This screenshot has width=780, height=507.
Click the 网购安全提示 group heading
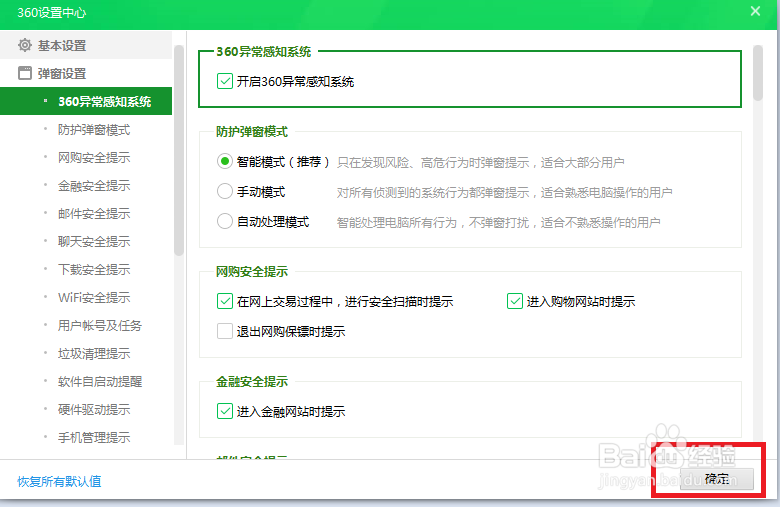pos(252,271)
